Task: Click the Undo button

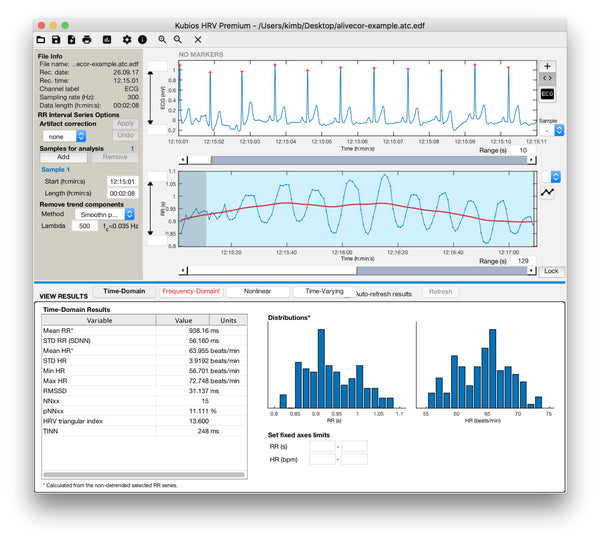Action: [125, 135]
